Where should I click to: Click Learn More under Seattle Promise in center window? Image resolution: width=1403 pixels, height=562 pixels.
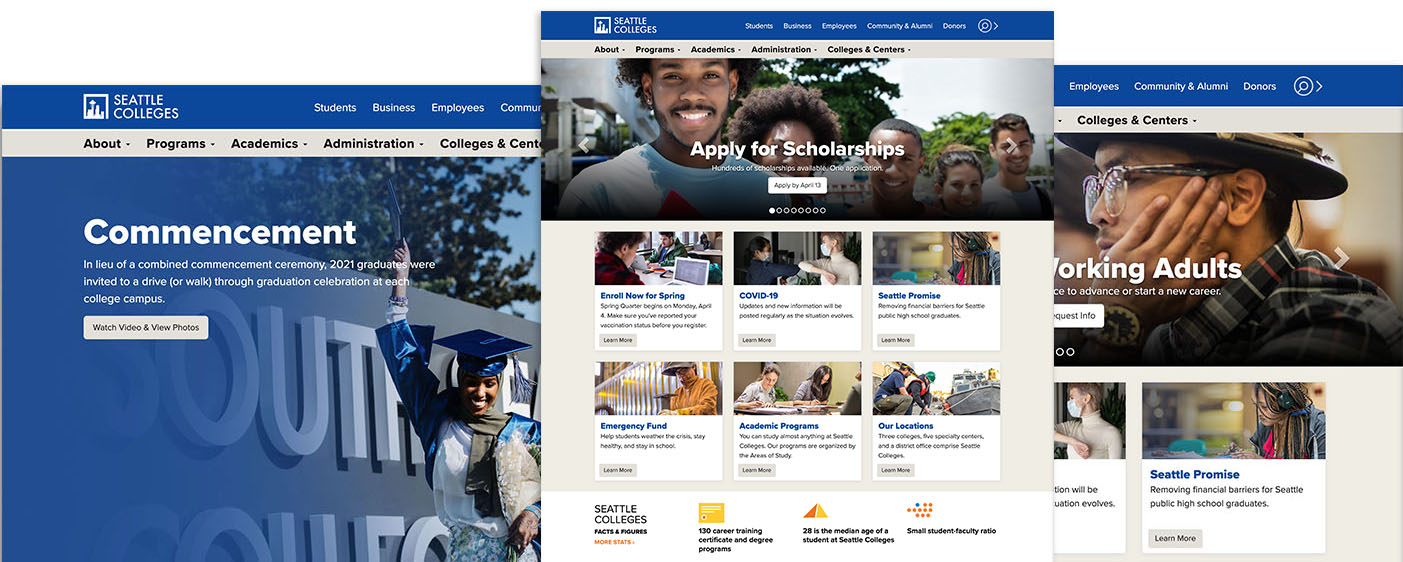896,340
